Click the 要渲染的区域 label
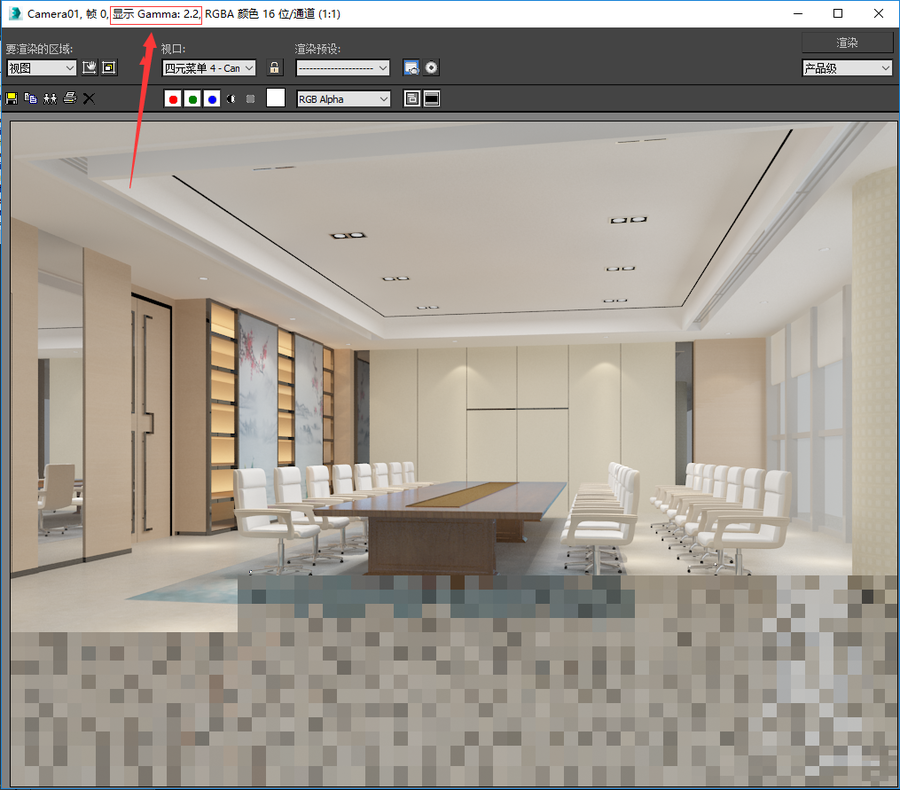 39,49
